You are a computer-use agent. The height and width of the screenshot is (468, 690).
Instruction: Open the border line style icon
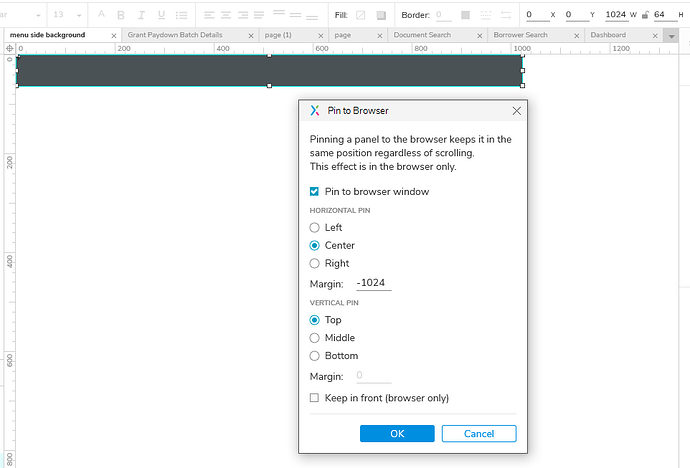coord(486,15)
